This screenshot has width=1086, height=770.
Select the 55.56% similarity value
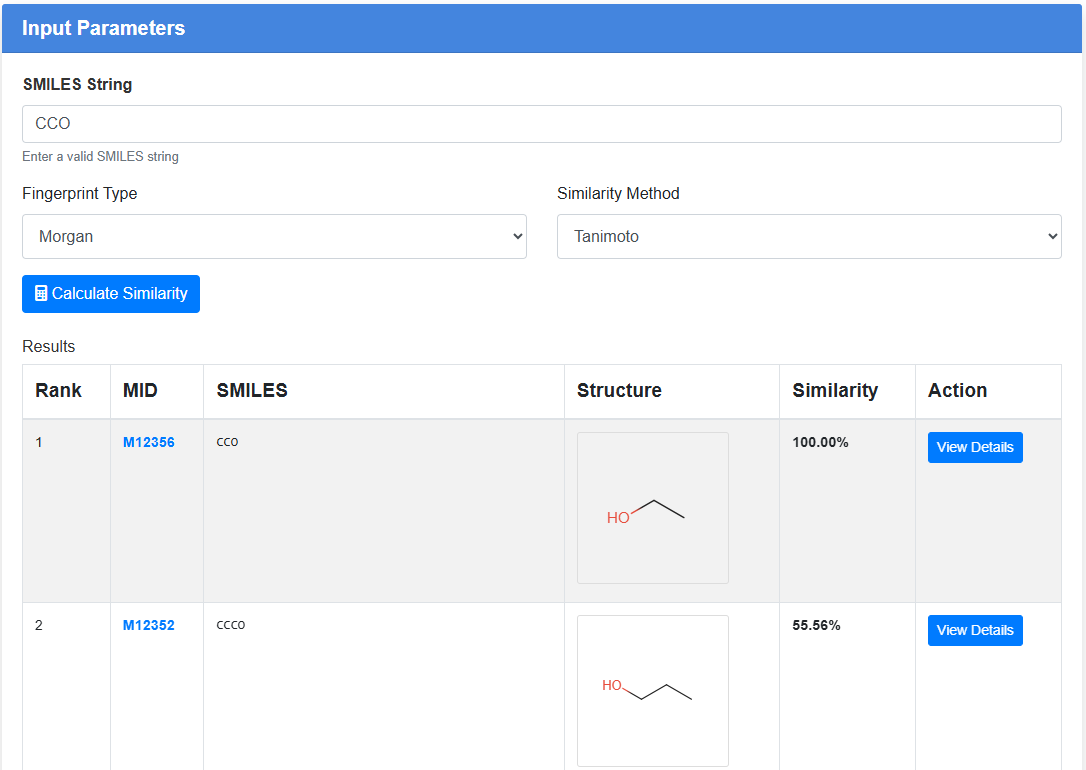point(817,625)
